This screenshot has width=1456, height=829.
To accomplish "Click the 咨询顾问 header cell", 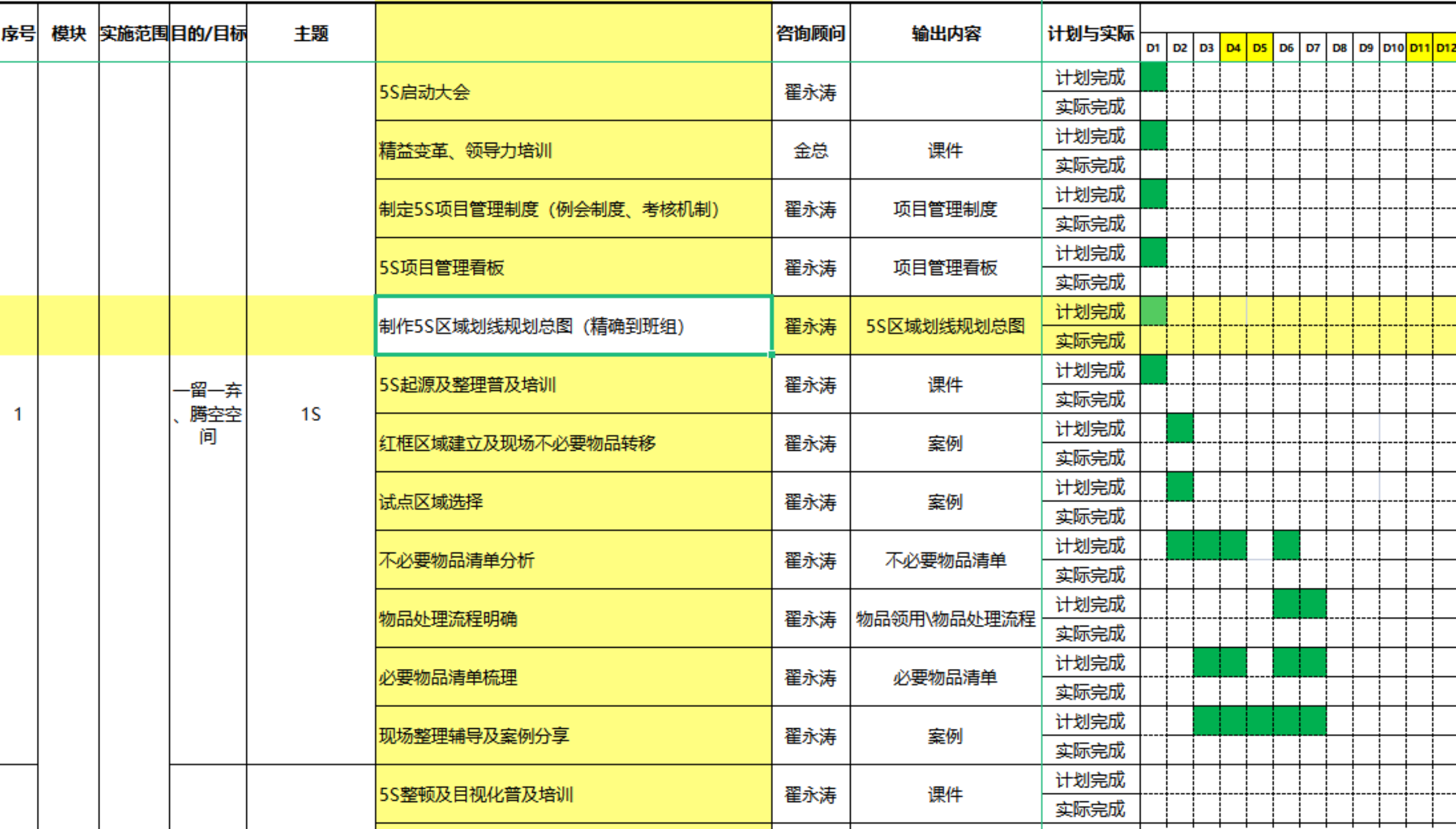I will [x=810, y=33].
